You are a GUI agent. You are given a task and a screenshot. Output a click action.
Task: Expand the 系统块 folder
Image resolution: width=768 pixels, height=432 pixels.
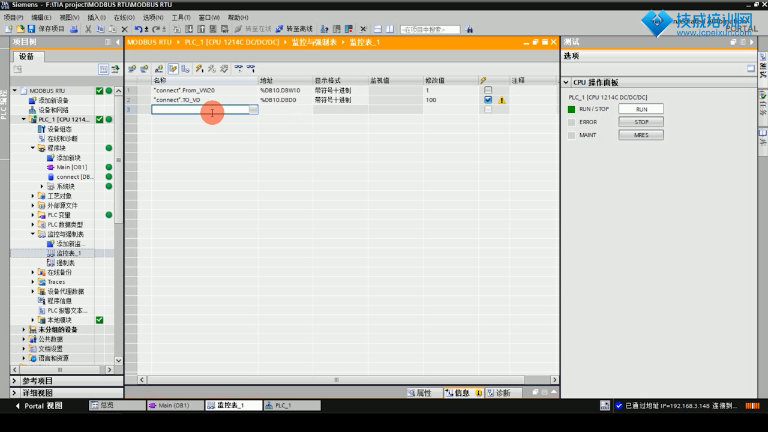pos(42,186)
